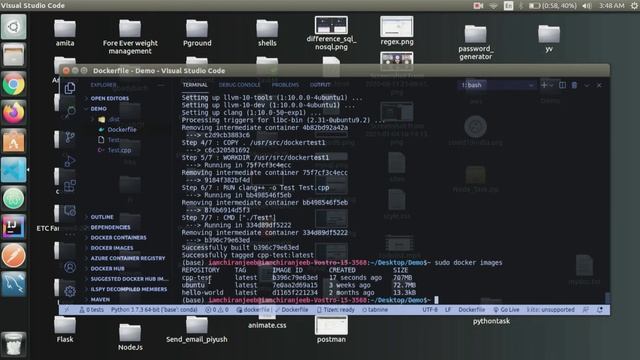Viewport: 640px width, 360px height.
Task: Open the Remote Explorer view
Action: 70,211
